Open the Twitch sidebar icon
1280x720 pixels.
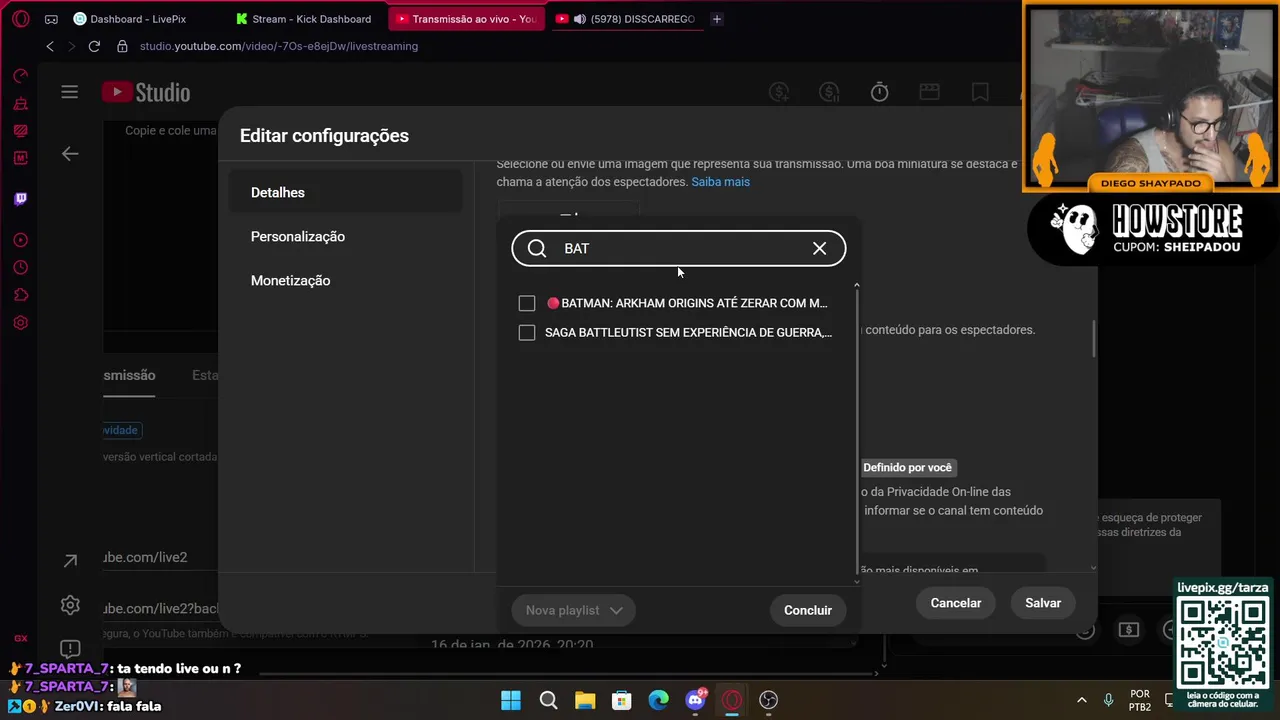pyautogui.click(x=21, y=199)
